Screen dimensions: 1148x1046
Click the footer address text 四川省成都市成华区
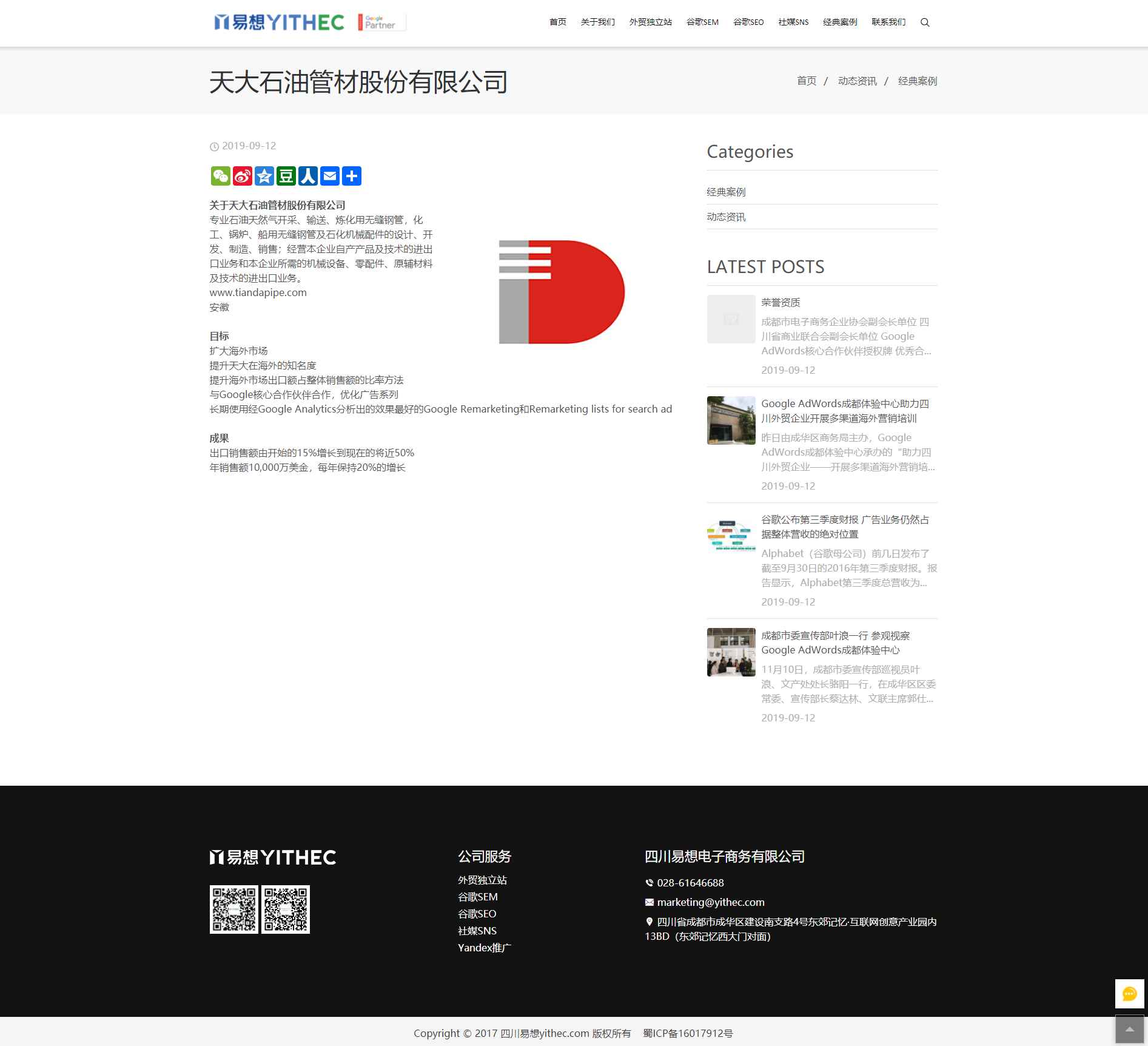(x=791, y=929)
